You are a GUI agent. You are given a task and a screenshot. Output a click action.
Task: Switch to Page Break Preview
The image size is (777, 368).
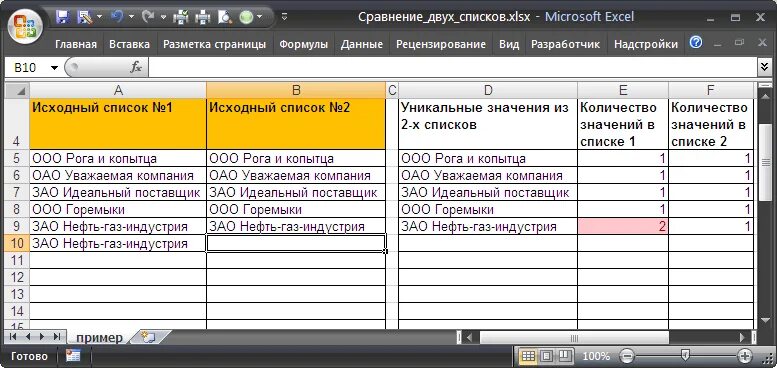tap(565, 356)
